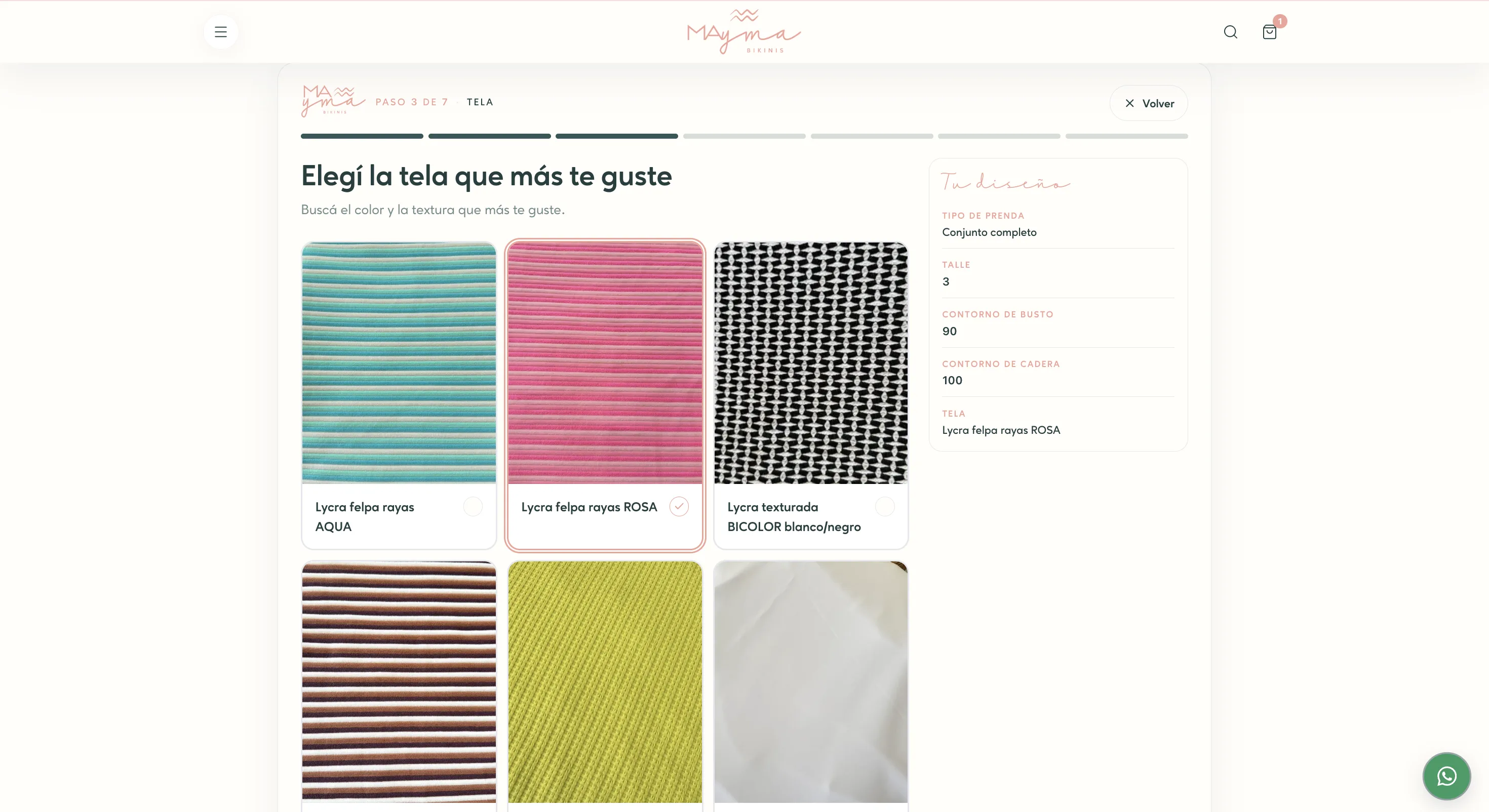Click the Mayma Bikinis header logo
The height and width of the screenshot is (812, 1489).
coord(744,32)
